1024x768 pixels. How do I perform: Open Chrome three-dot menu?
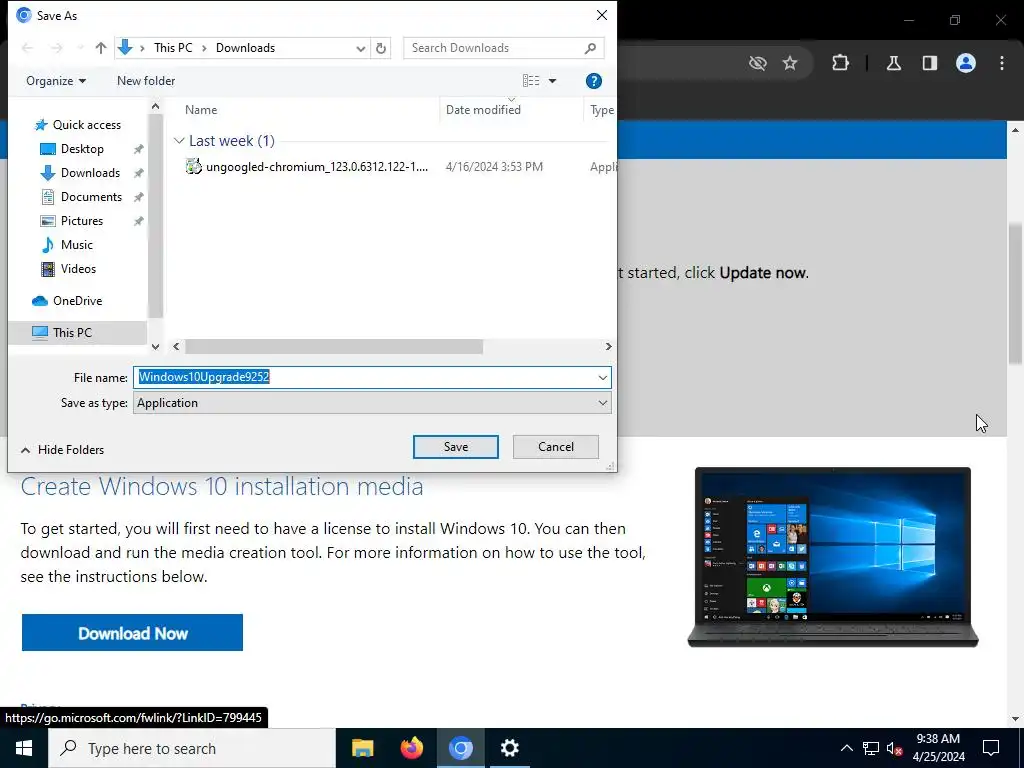pos(1002,63)
